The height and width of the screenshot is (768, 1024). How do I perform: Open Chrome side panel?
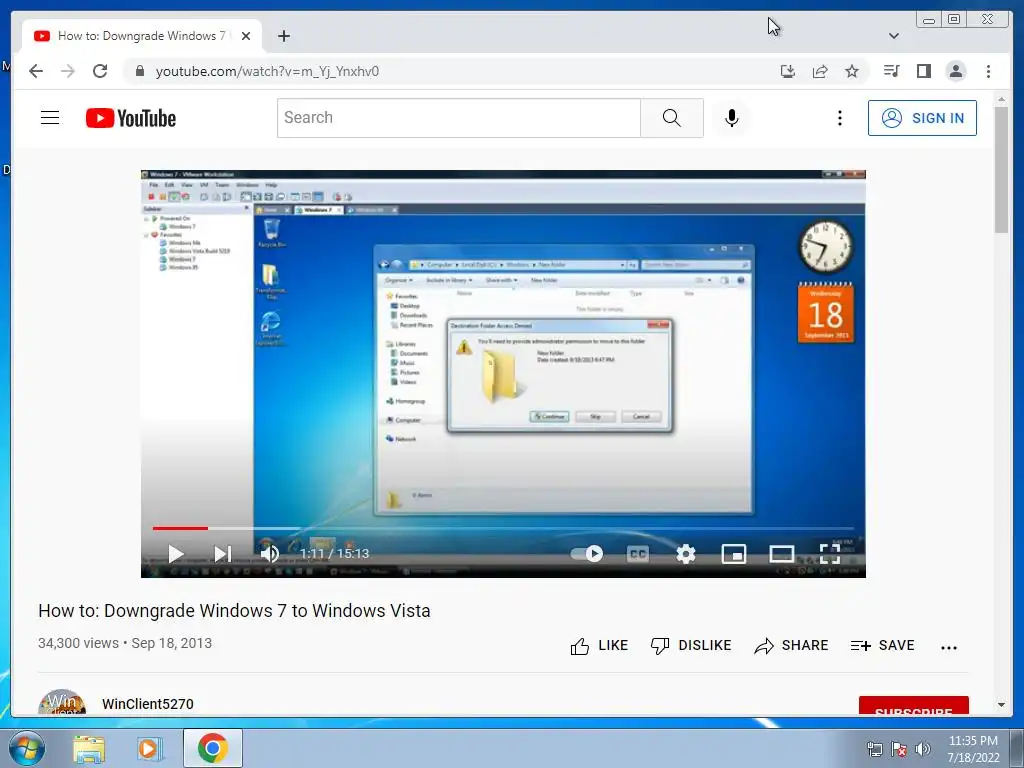click(923, 71)
